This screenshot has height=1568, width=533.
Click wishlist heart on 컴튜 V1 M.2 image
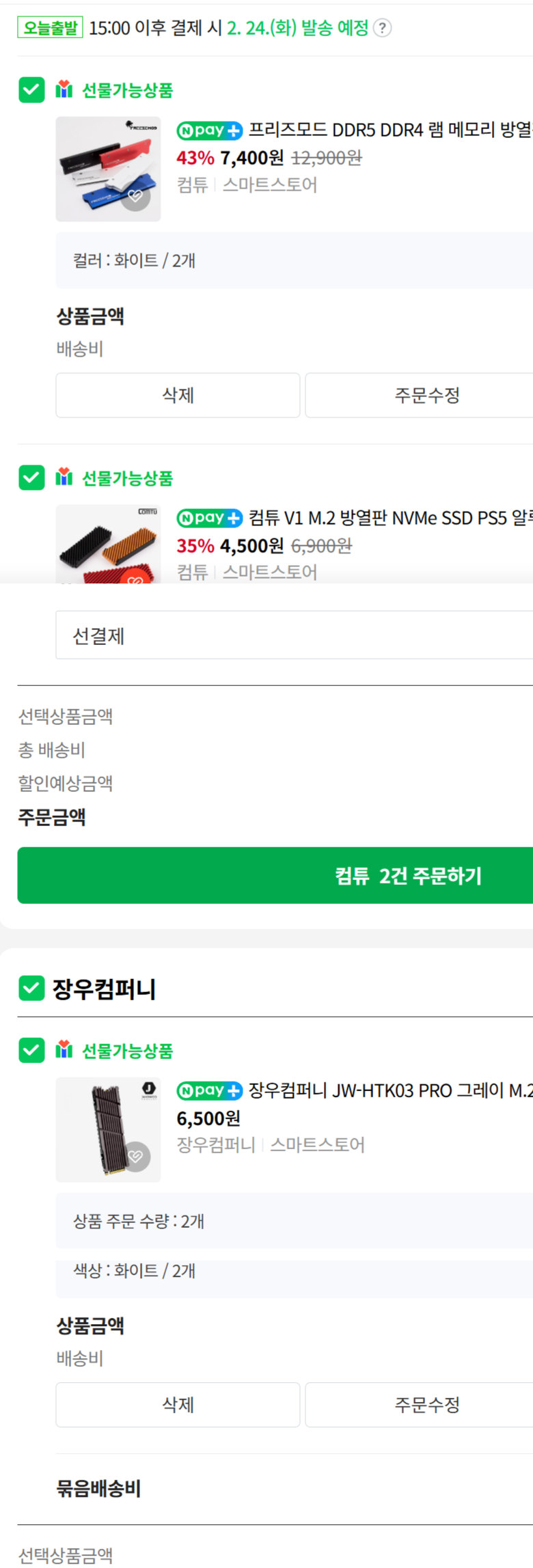tap(135, 579)
